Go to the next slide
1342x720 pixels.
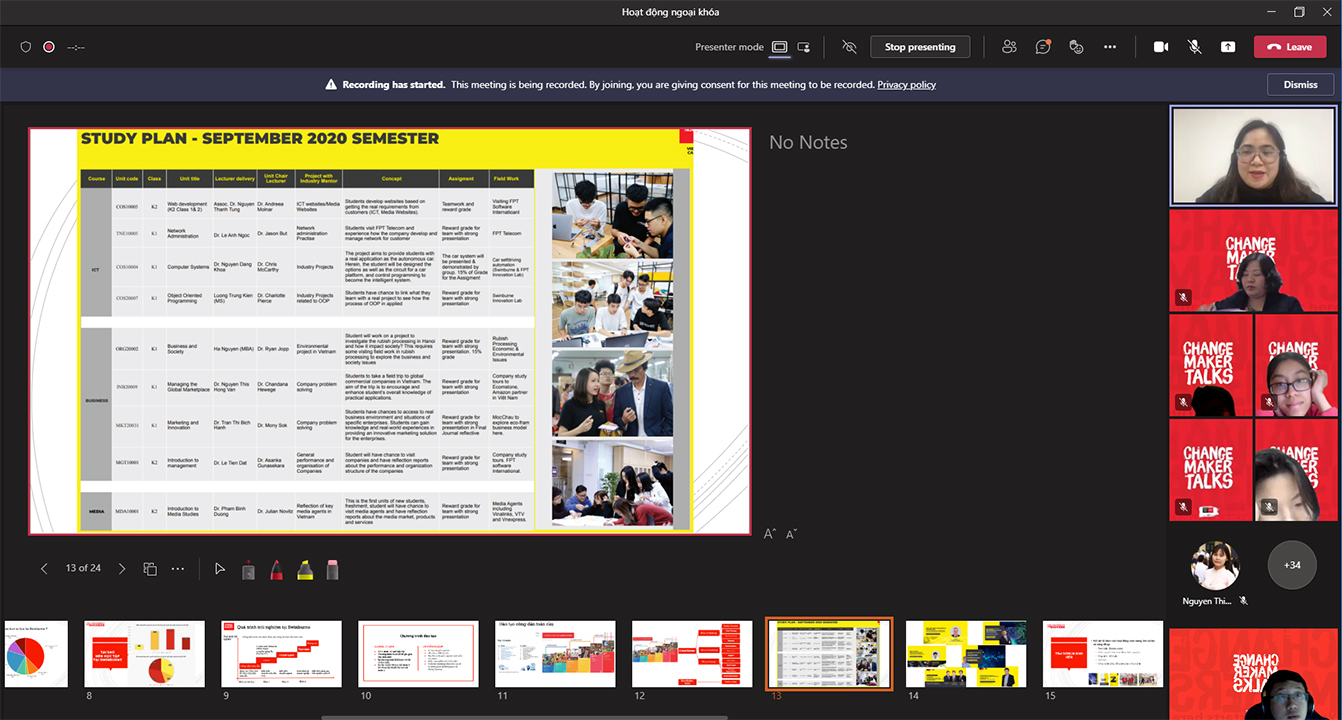coord(122,569)
